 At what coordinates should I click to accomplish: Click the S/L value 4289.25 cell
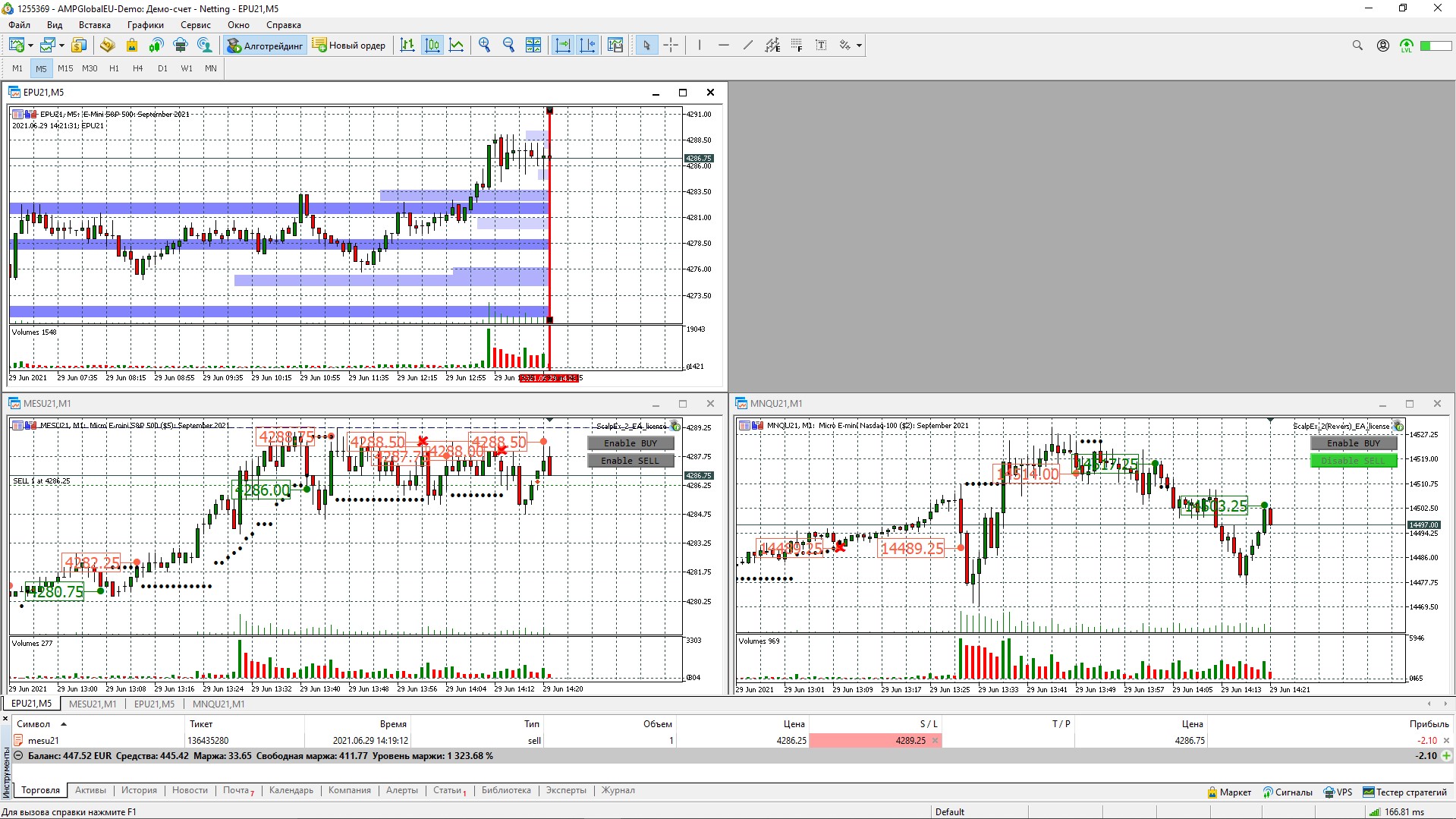875,741
